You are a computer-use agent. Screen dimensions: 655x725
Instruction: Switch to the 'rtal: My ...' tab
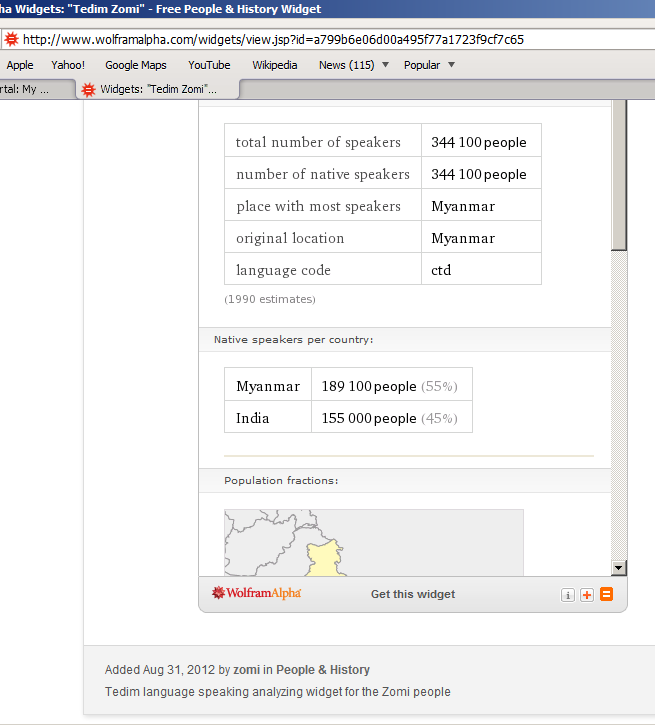[x=37, y=89]
